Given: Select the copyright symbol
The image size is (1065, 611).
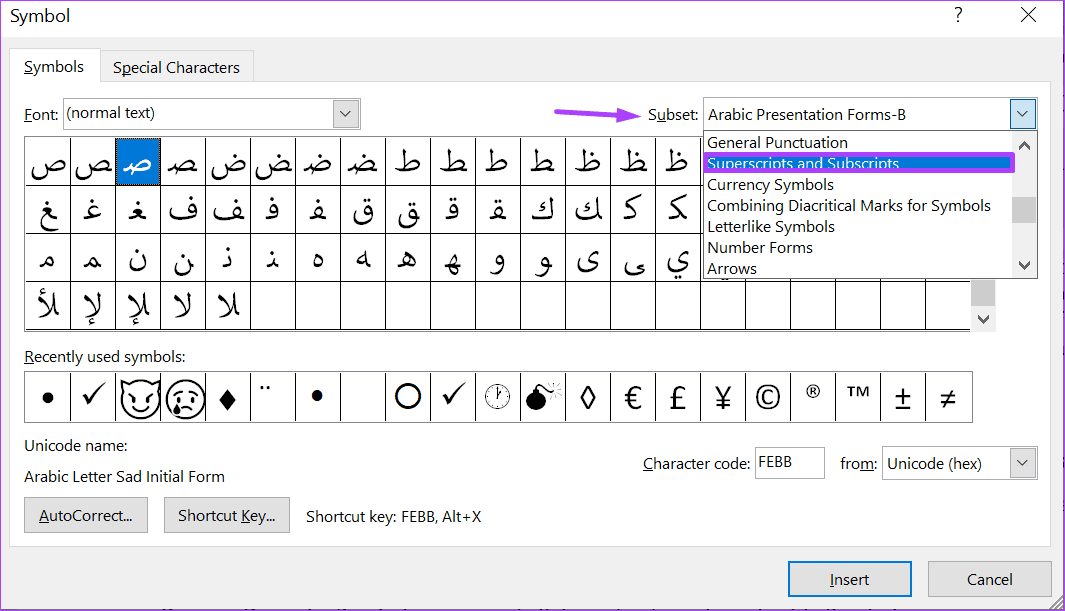Looking at the screenshot, I should tap(767, 397).
